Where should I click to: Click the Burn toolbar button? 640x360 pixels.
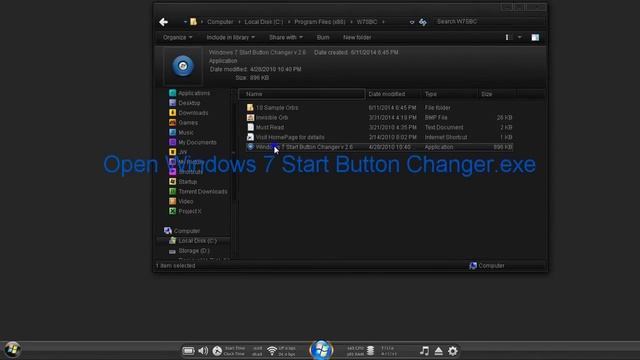coord(323,38)
